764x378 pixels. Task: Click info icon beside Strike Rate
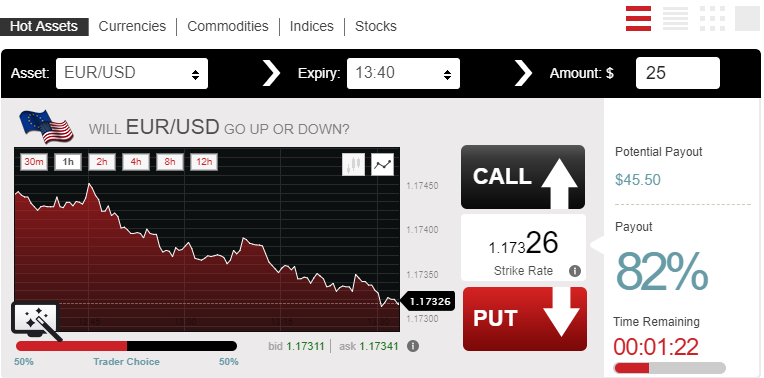point(575,271)
